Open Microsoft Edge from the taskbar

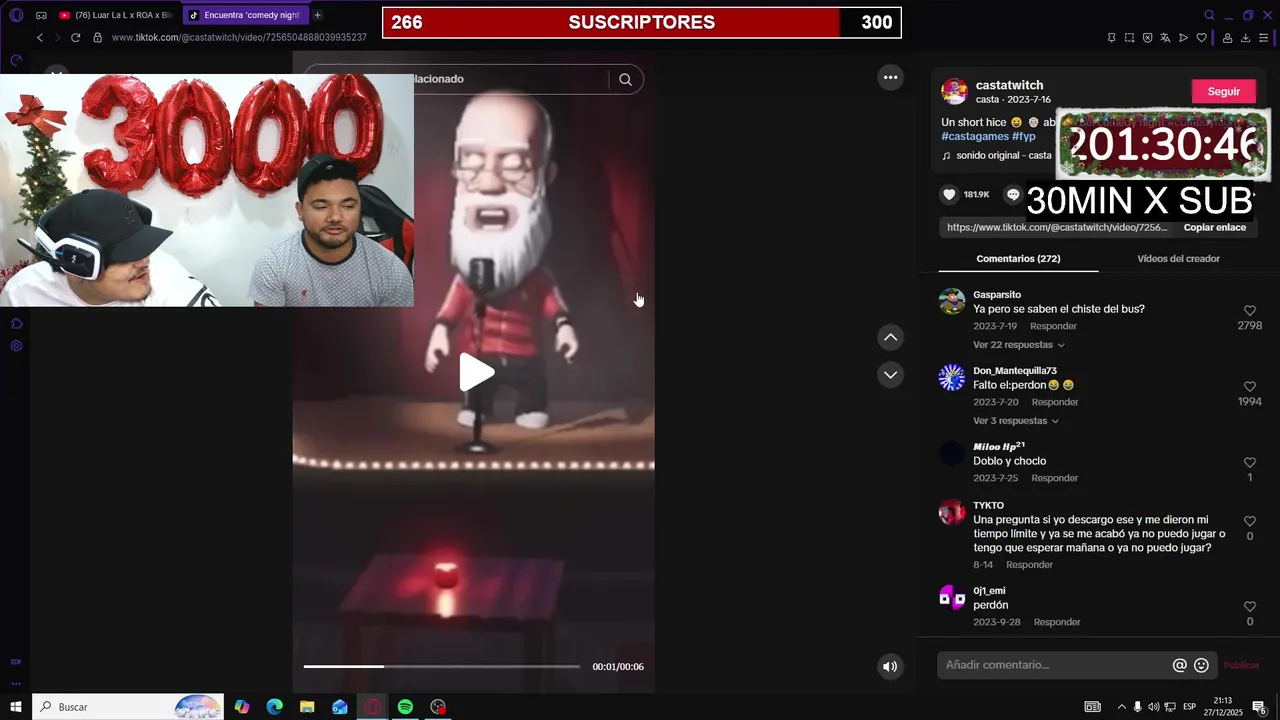274,707
